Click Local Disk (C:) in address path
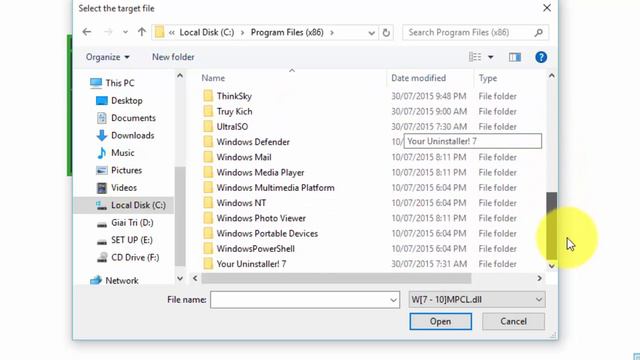Image resolution: width=640 pixels, height=360 pixels. (x=207, y=32)
